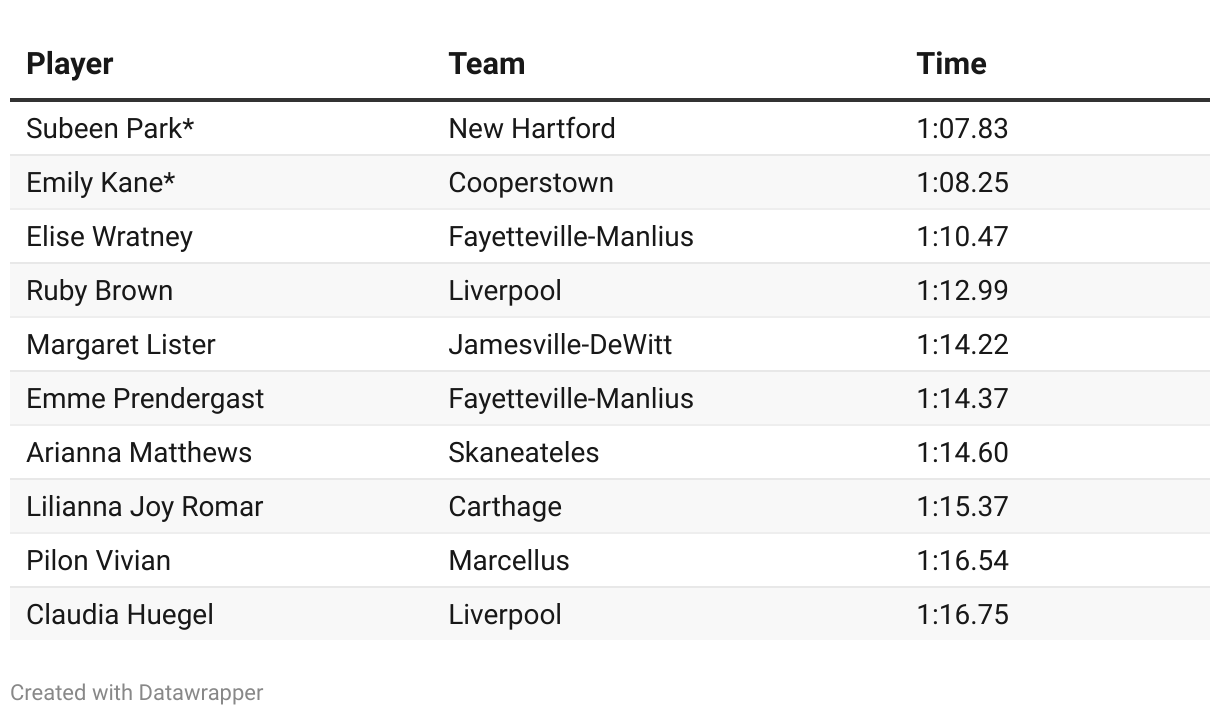The width and height of the screenshot is (1220, 716).
Task: Open the Created with Datawrapper link
Action: (x=137, y=692)
